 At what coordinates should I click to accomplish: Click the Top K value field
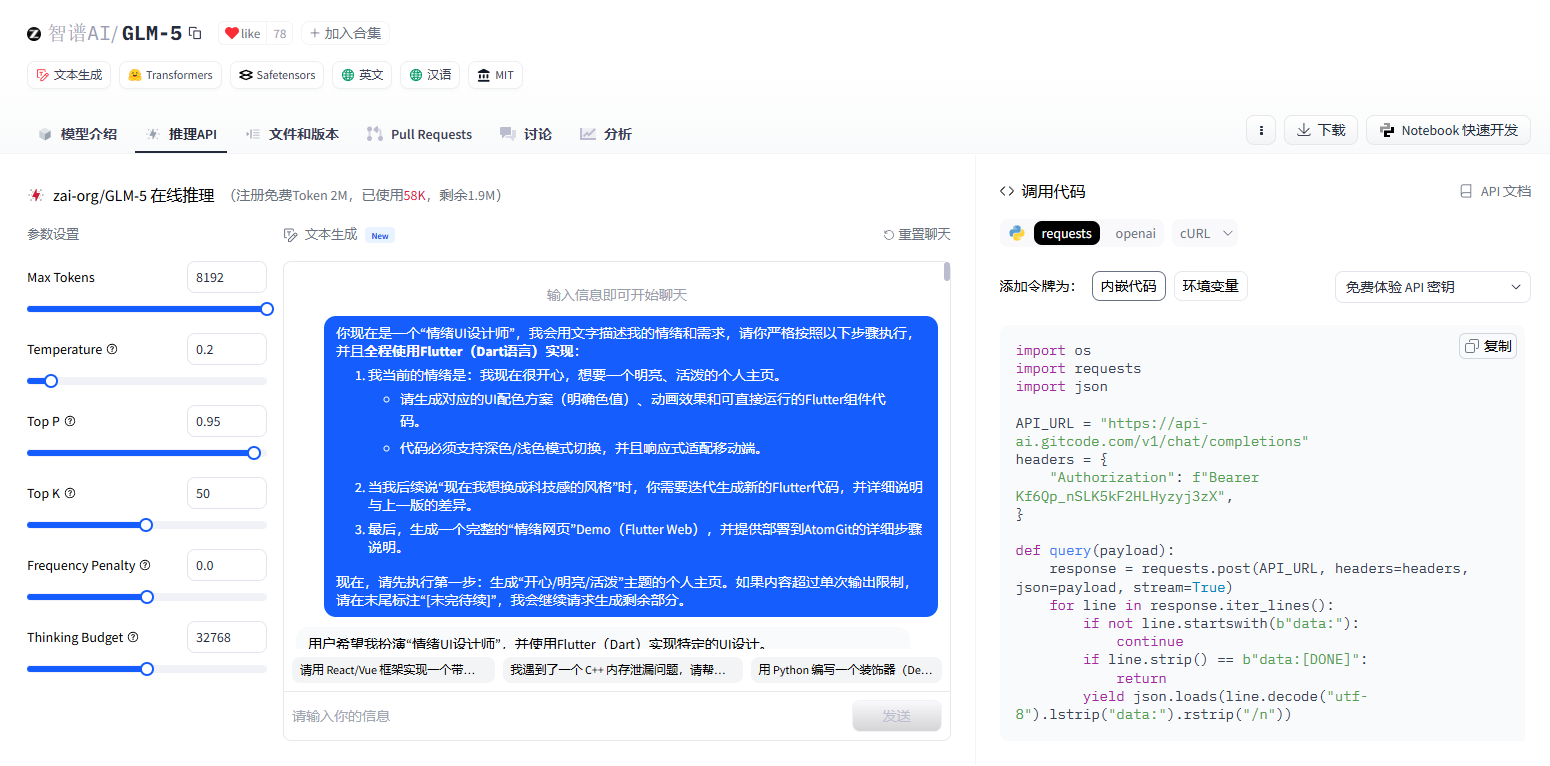coord(227,493)
